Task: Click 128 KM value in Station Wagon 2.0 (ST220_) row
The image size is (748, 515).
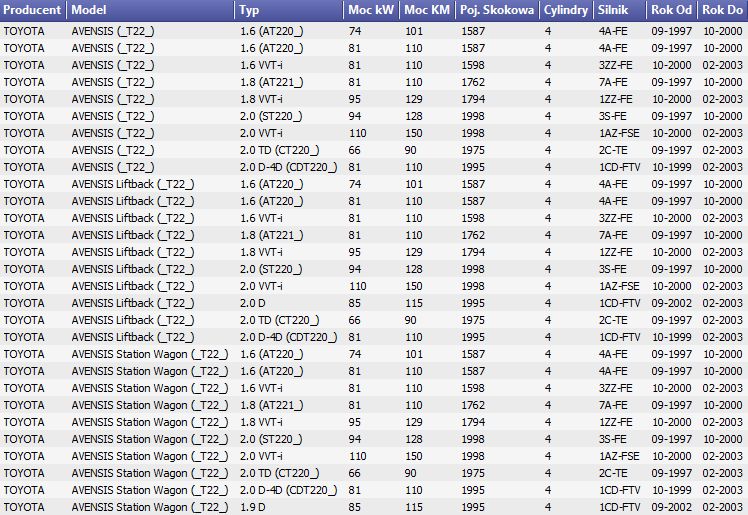Action: 414,439
